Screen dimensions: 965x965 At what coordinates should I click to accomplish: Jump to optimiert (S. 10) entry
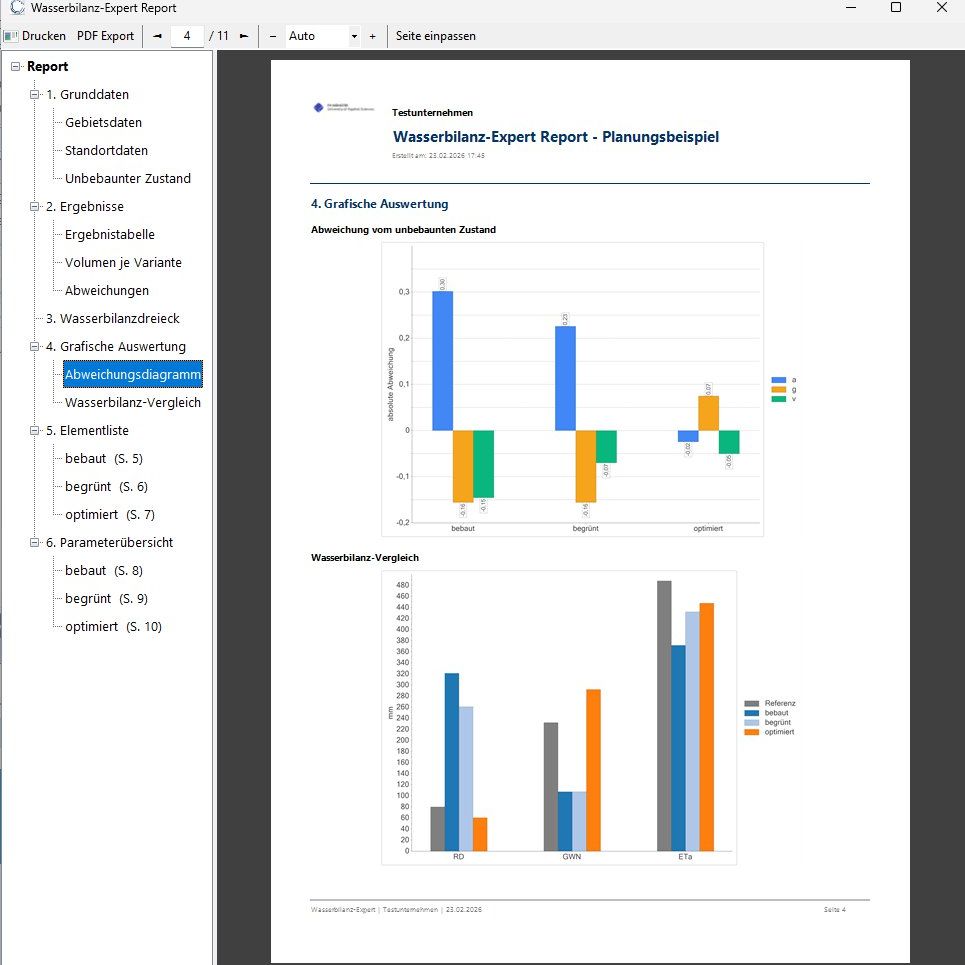pos(113,627)
